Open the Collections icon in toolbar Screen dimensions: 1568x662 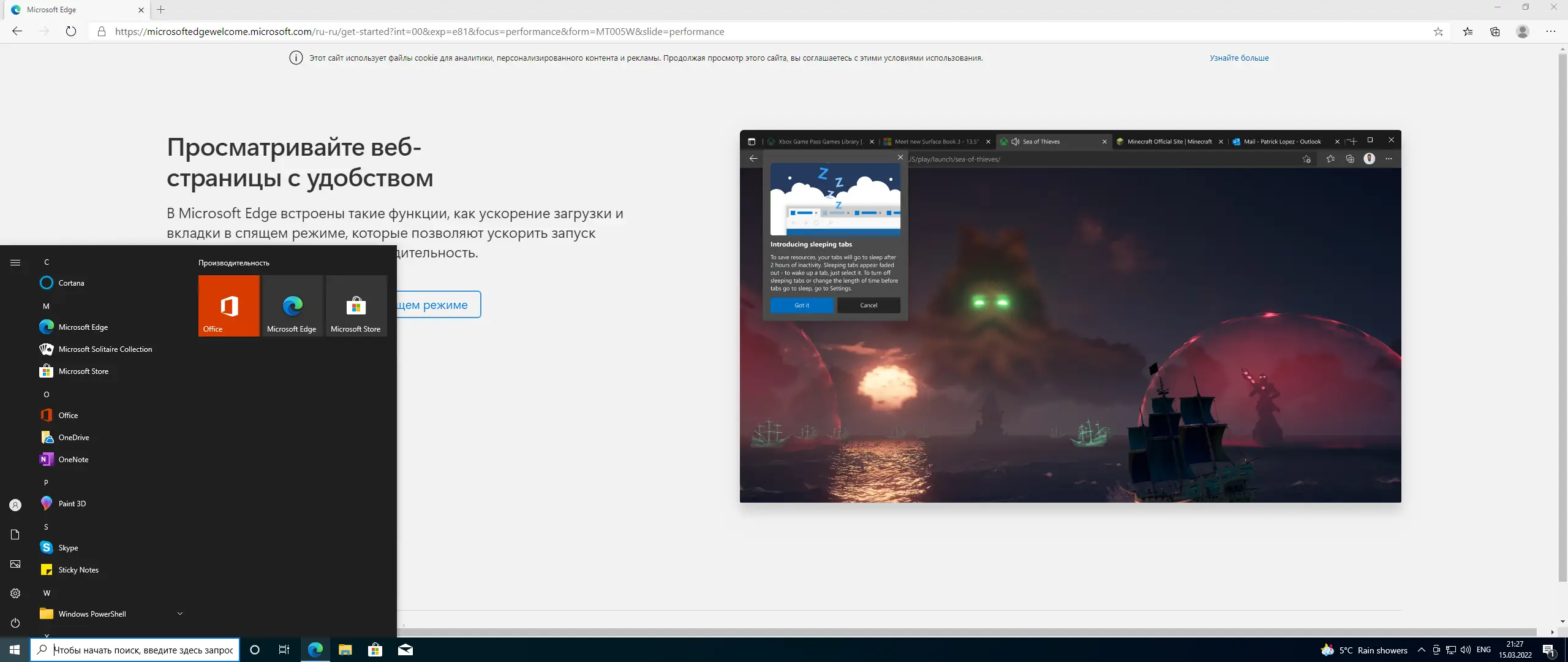[1495, 31]
